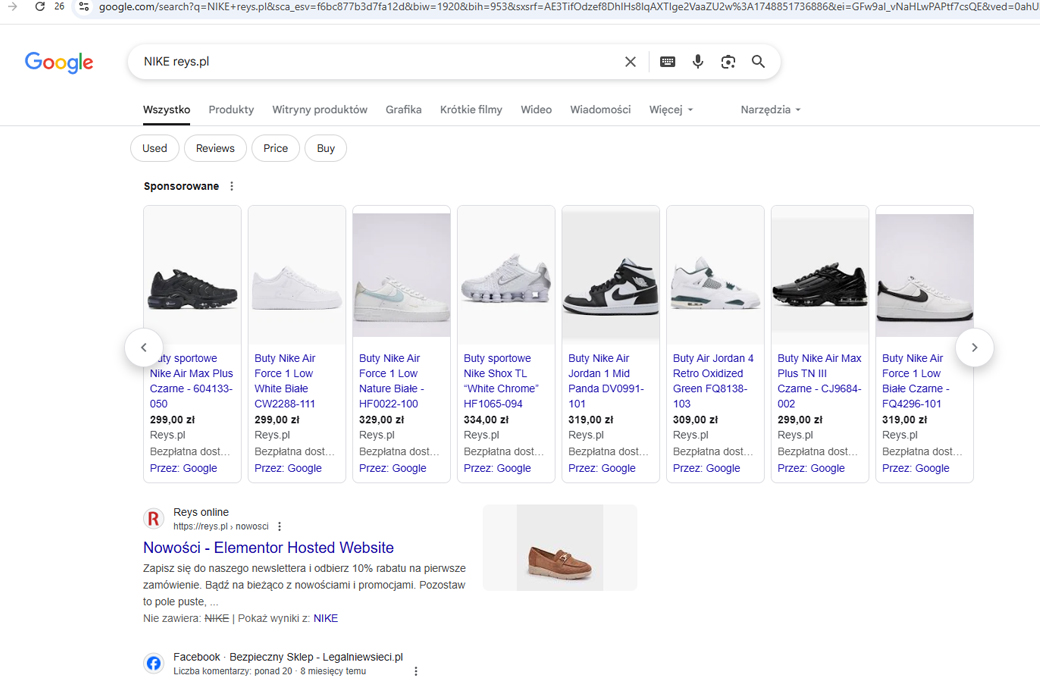Show next sponsored products with right arrow
This screenshot has height=680, width=1040.
click(974, 347)
